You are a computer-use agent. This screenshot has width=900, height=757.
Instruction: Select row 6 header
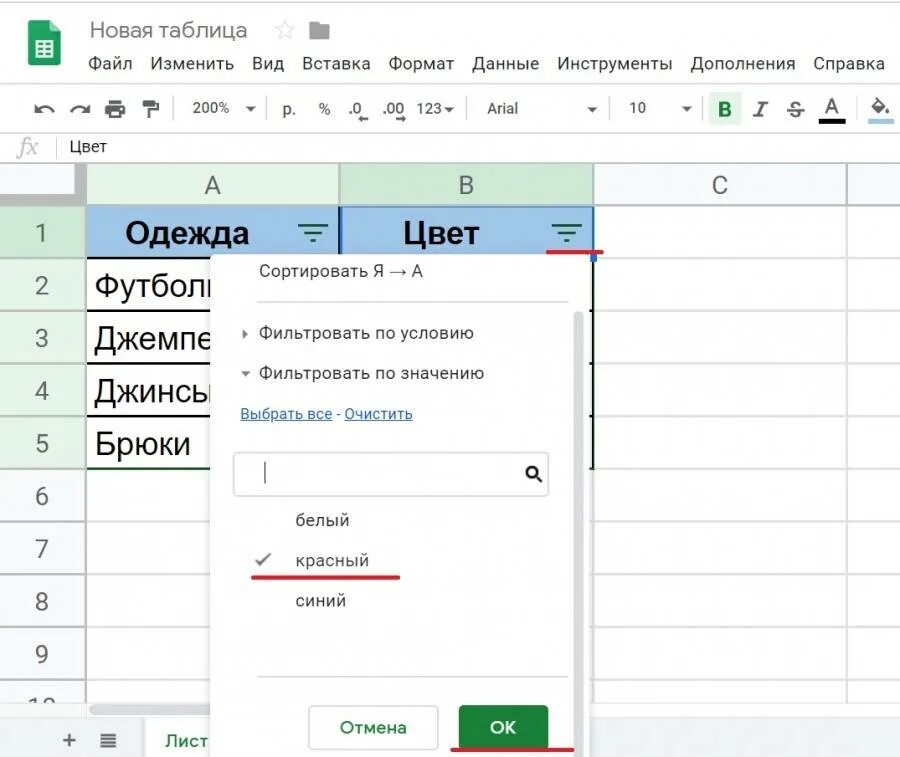(x=41, y=496)
